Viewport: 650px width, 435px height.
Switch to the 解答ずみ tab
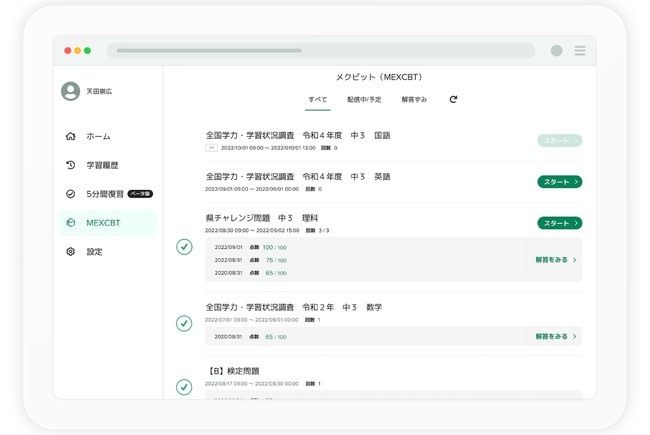(x=414, y=100)
